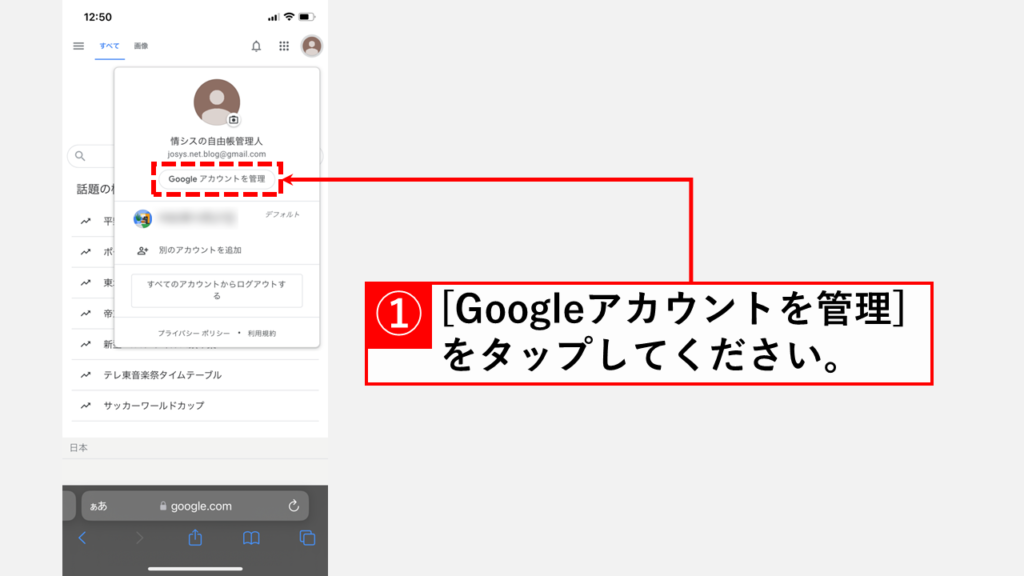Viewport: 1024px width, 576px height.
Task: Tap すべてのアカウントからログアウトする button
Action: click(217, 290)
